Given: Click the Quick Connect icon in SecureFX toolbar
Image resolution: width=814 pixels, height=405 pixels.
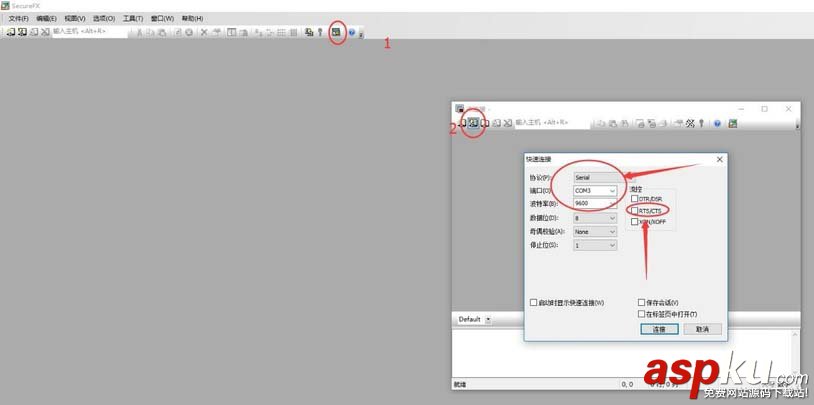Looking at the screenshot, I should tap(22, 32).
